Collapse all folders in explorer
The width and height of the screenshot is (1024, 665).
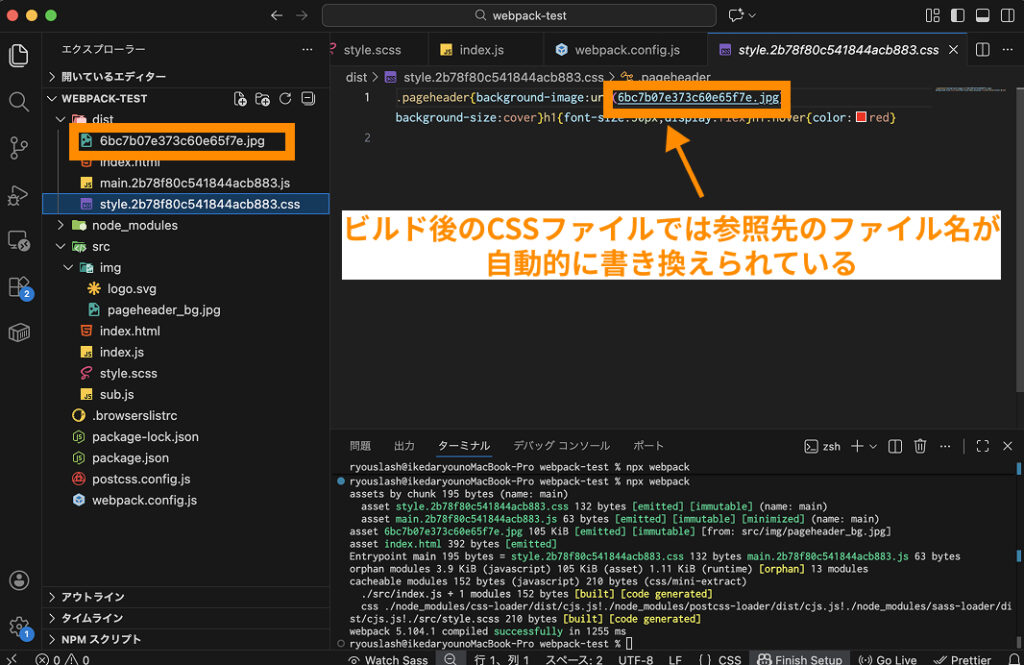(308, 98)
